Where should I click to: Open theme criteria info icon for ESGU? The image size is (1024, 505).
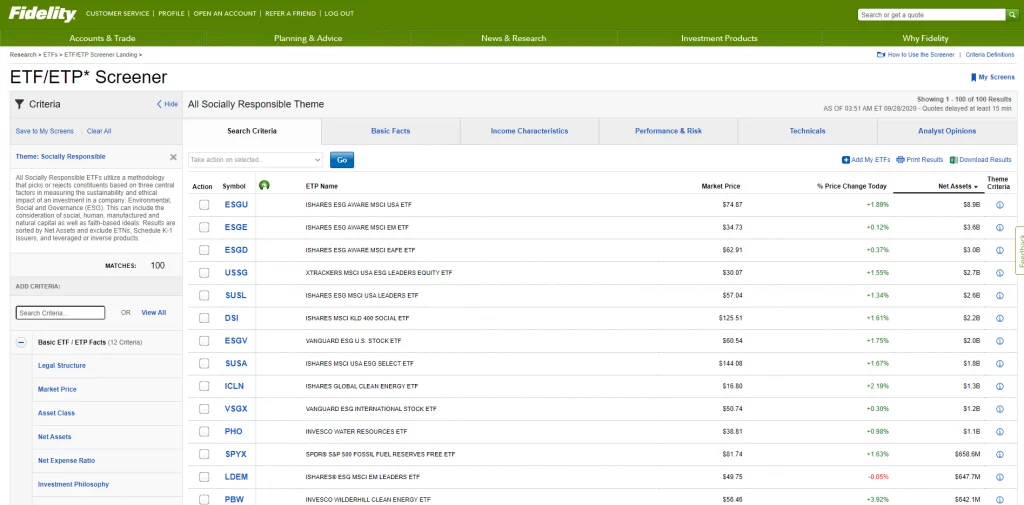point(999,204)
